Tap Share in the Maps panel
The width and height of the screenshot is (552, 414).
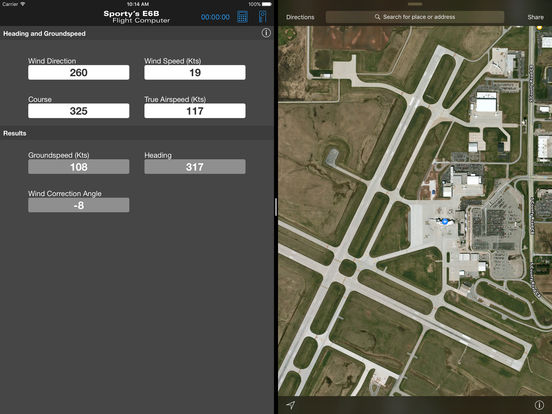535,17
